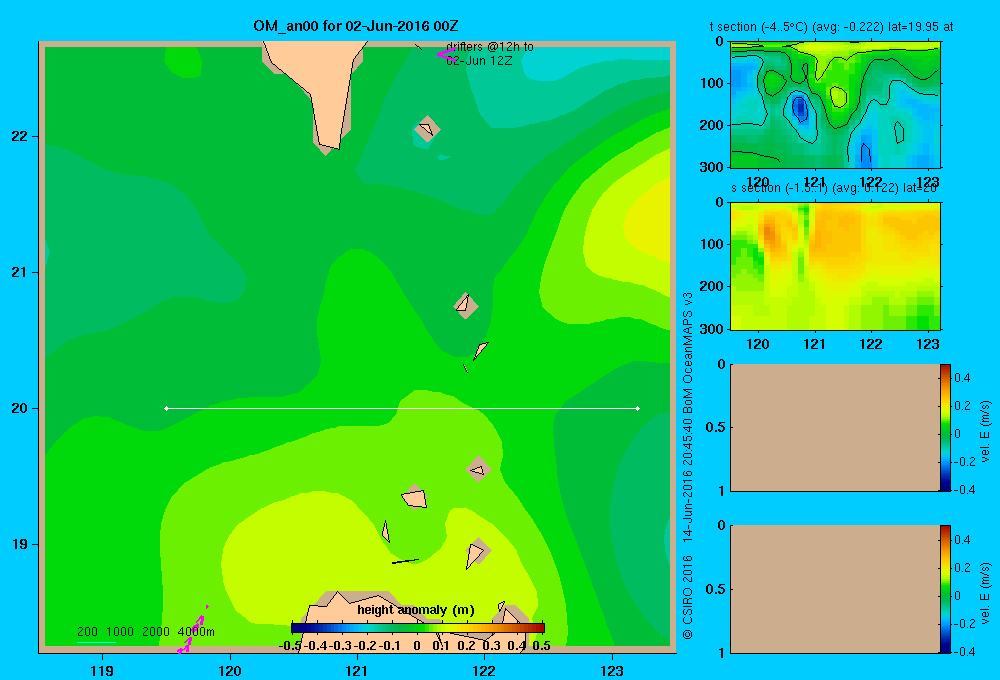Click the 122 longitude tick under s section
This screenshot has width=1000, height=680.
pyautogui.click(x=871, y=344)
